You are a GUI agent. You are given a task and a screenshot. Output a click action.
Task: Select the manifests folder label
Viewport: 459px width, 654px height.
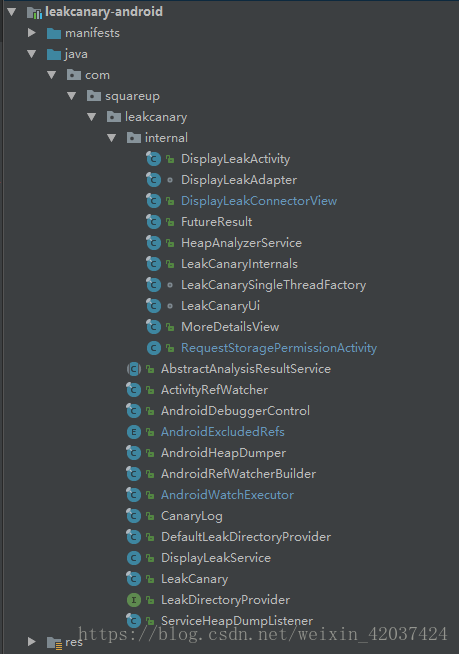click(x=92, y=33)
